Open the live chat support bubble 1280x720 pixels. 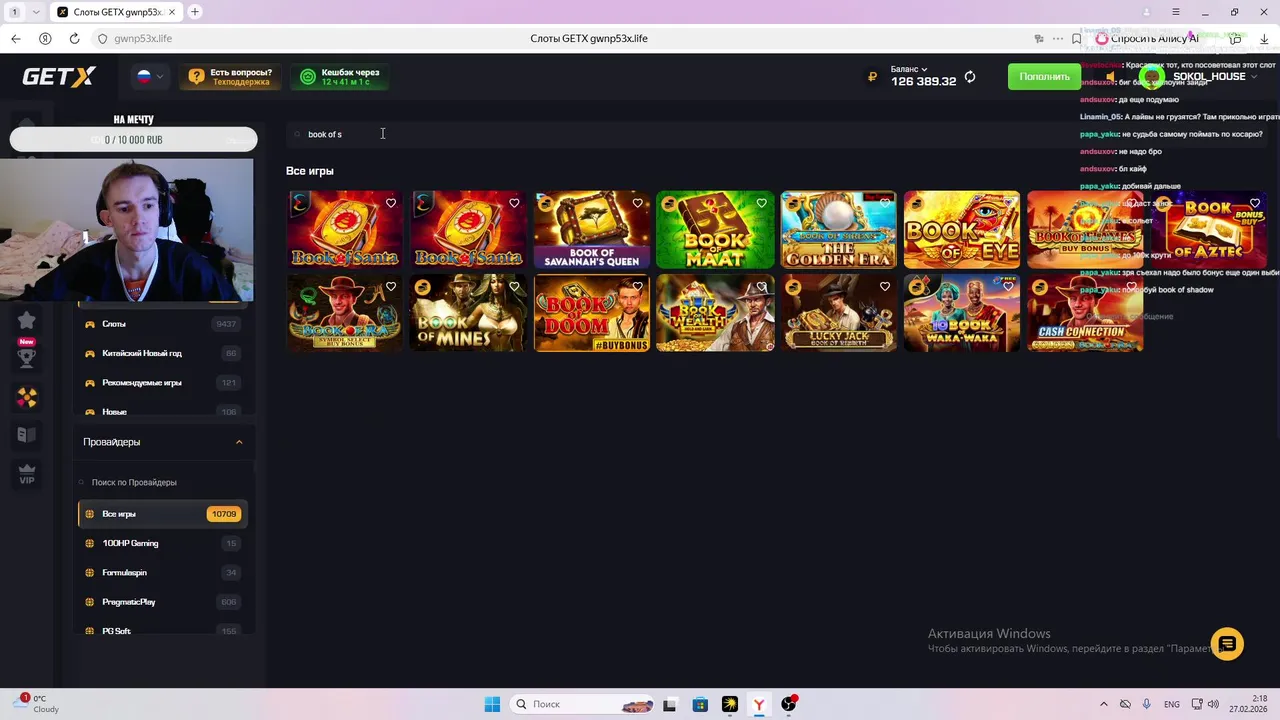click(1227, 644)
